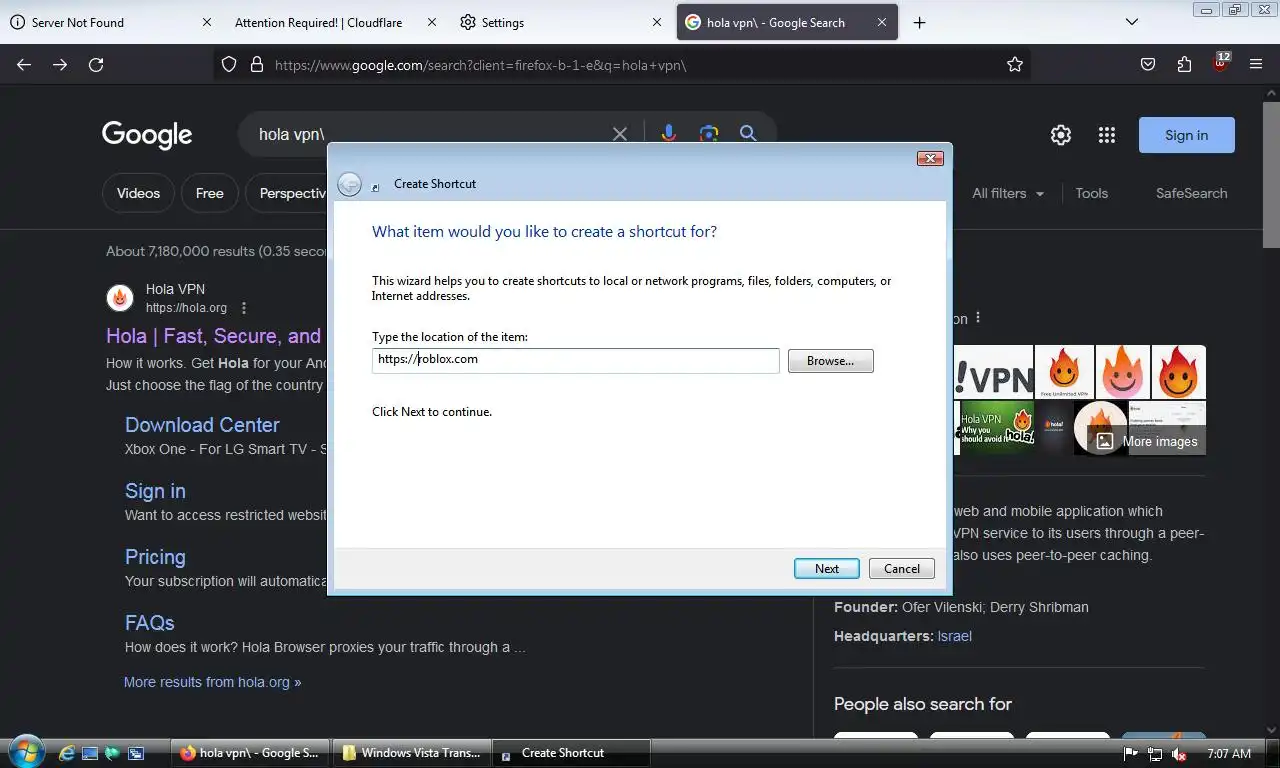Open Google apps grid
This screenshot has width=1280, height=768.
pyautogui.click(x=1106, y=135)
